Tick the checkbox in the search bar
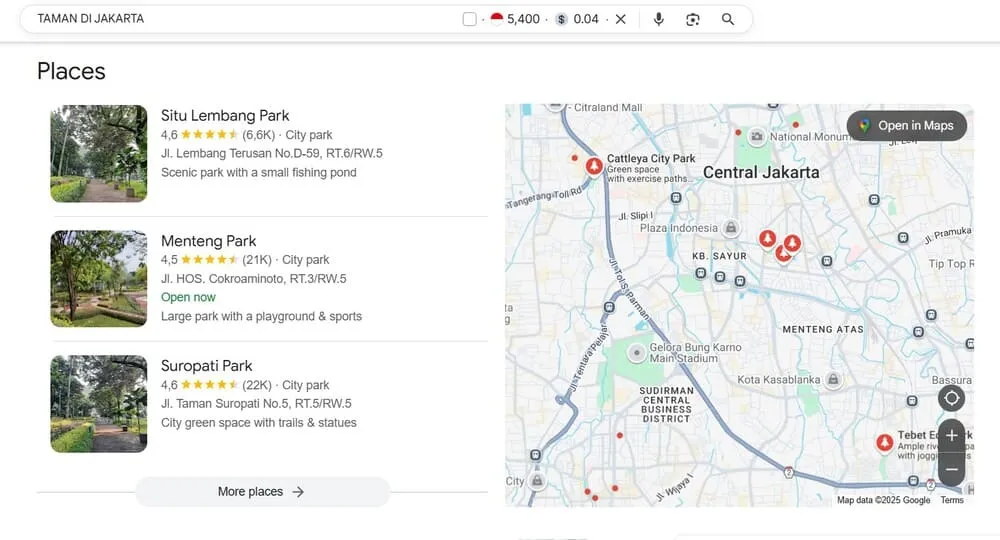 click(469, 19)
